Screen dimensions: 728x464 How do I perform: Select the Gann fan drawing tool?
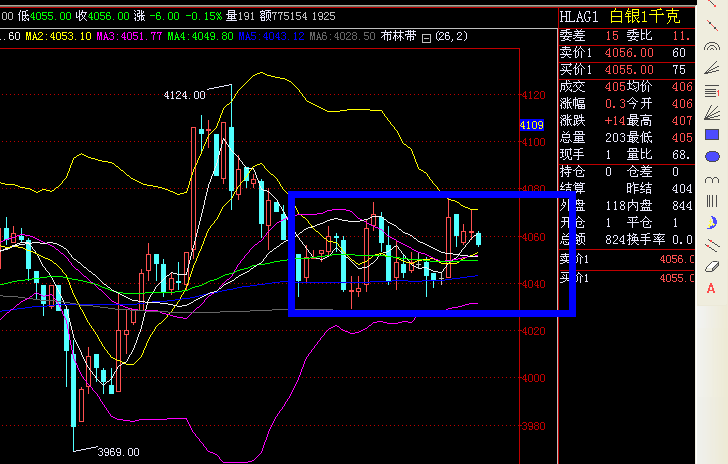click(712, 113)
